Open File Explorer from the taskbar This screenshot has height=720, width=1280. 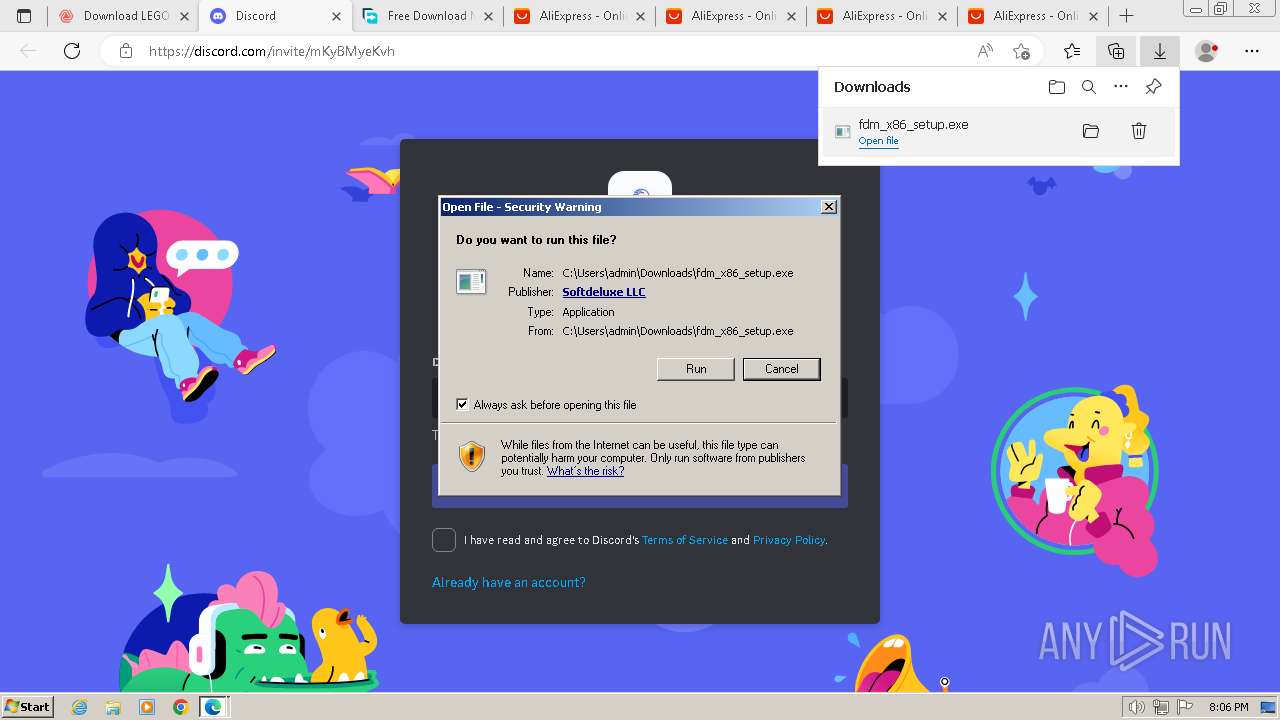(x=113, y=707)
